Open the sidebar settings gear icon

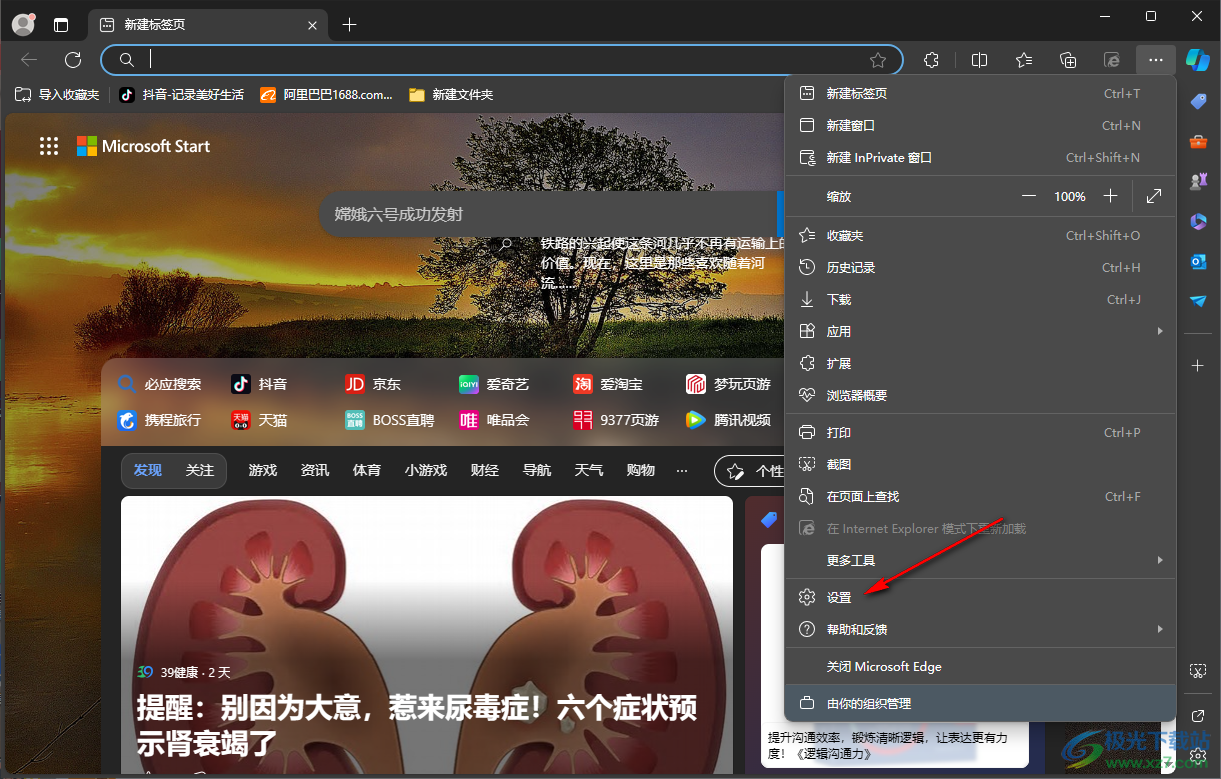pyautogui.click(x=1198, y=756)
